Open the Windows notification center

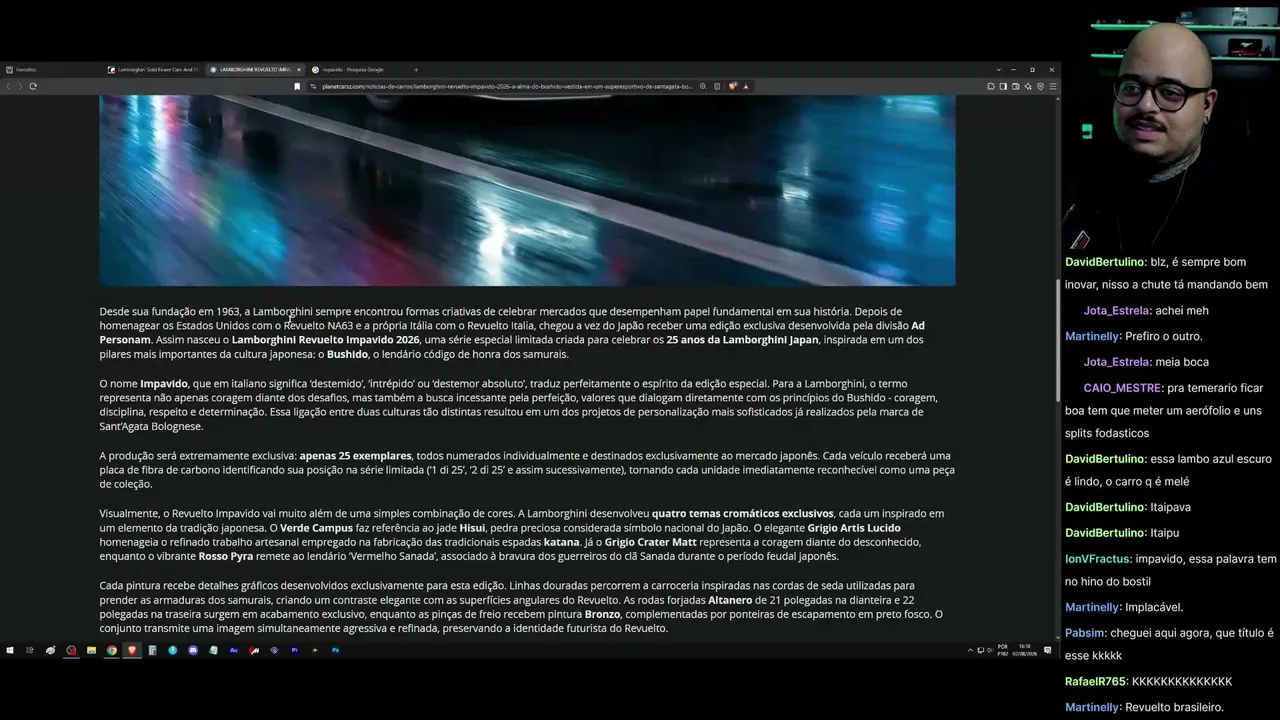pyautogui.click(x=1048, y=650)
